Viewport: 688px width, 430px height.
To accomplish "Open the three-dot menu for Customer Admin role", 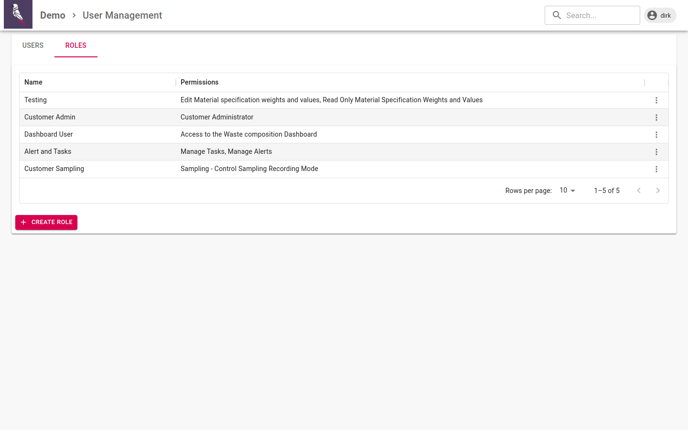I will point(656,118).
